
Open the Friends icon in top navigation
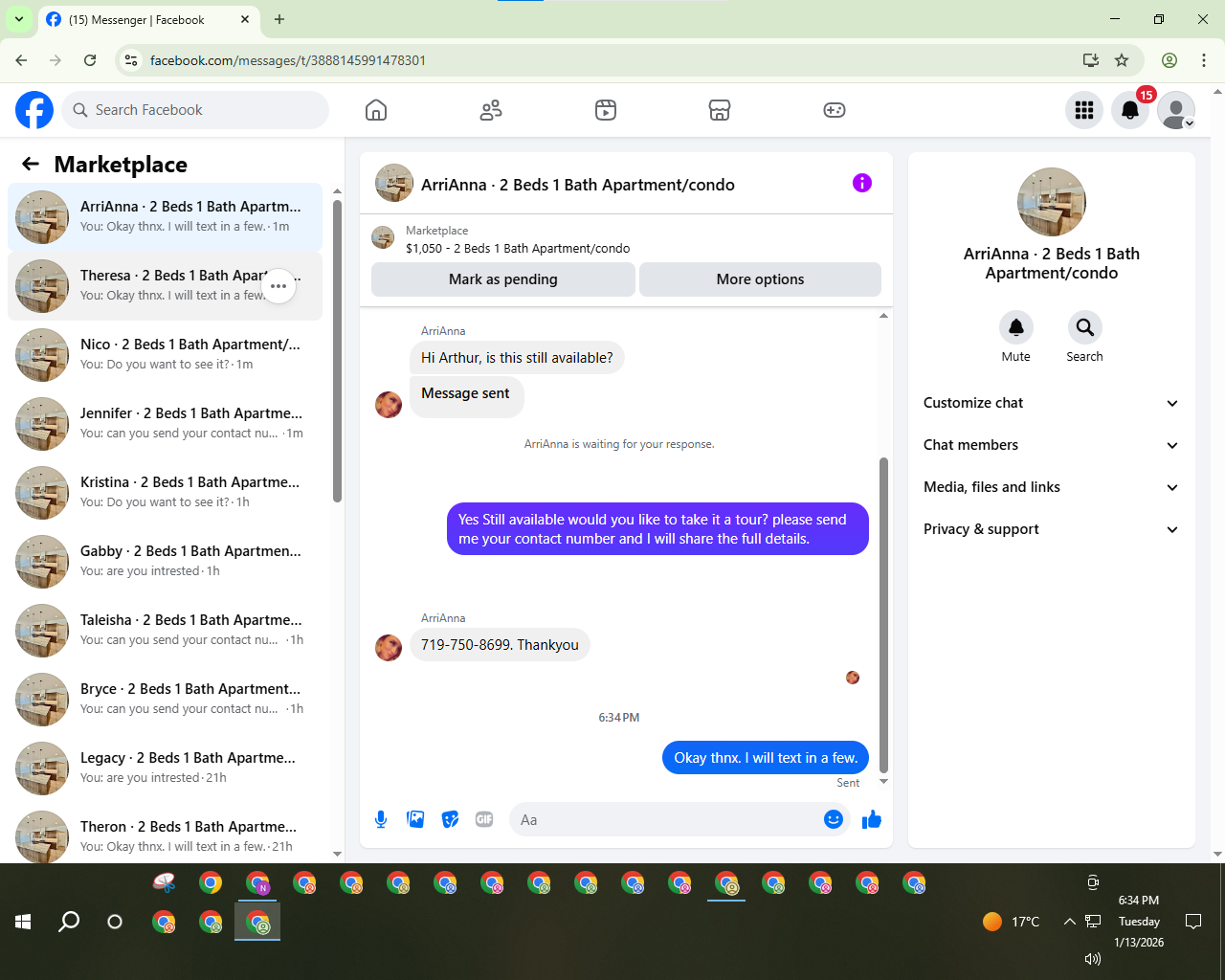491,110
